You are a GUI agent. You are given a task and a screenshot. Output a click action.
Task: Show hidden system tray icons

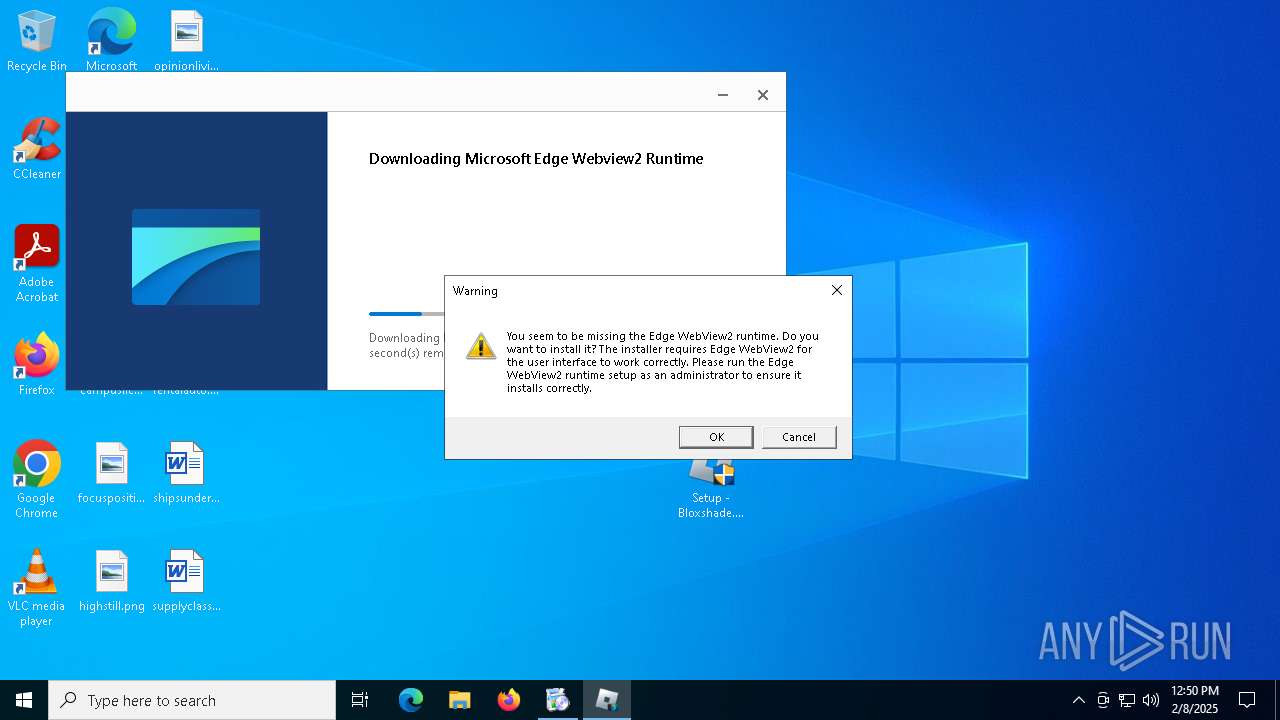click(1078, 700)
